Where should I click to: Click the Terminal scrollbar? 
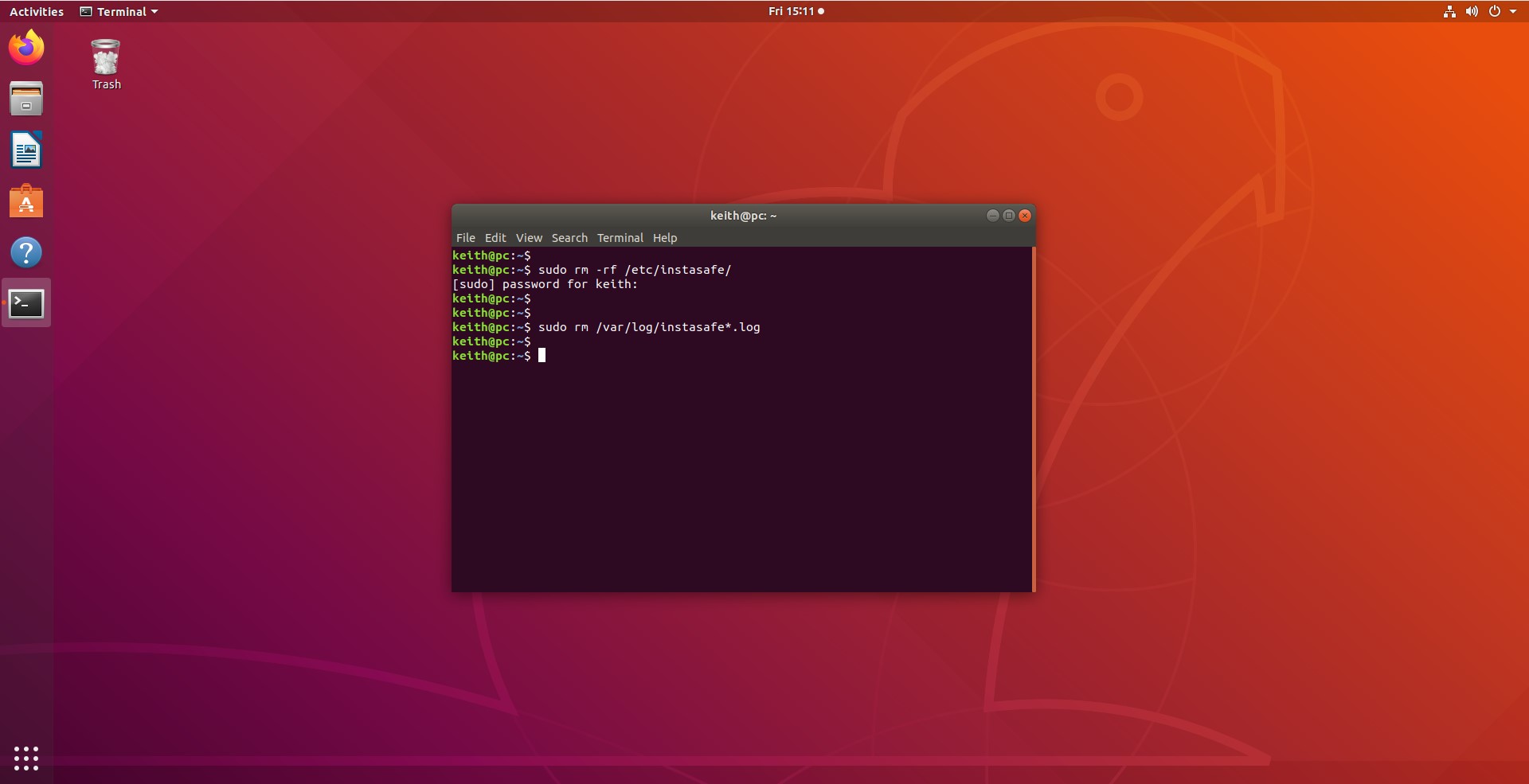click(x=1033, y=419)
